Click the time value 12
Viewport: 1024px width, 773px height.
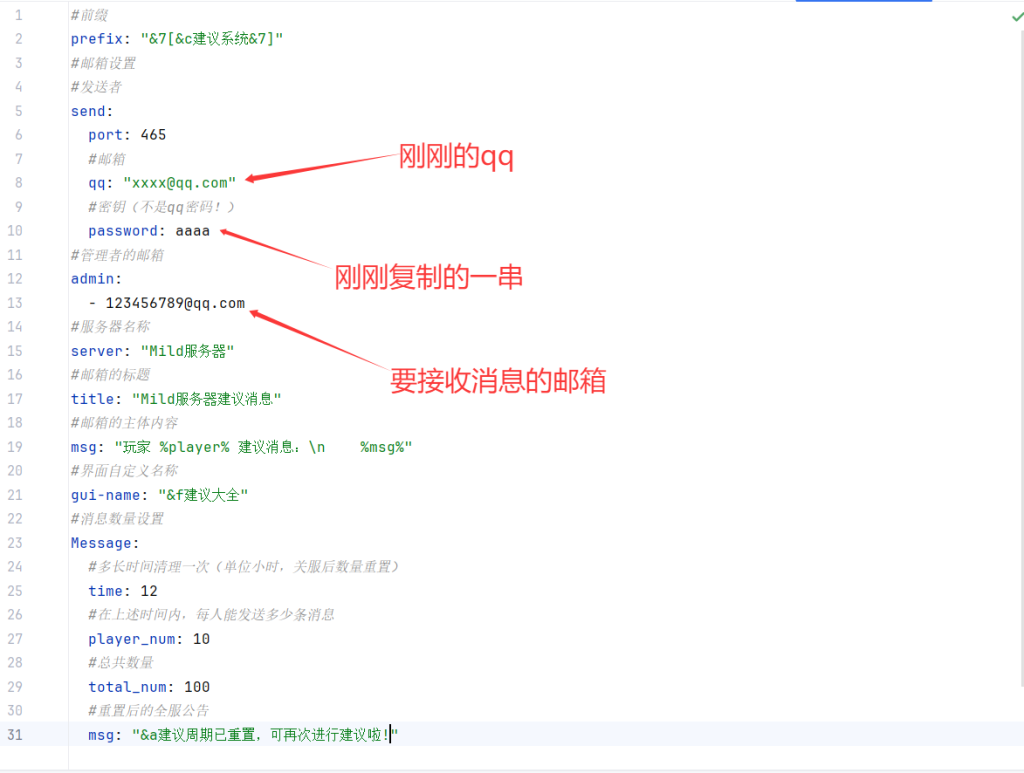click(x=149, y=591)
